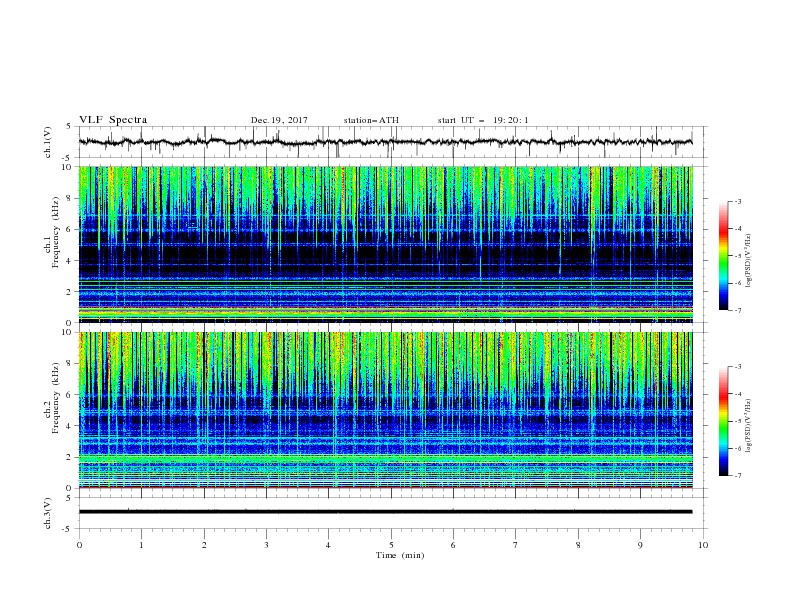Click the "-5" tick on ch.2 colorbar
Image resolution: width=792 pixels, height=612 pixels.
pos(737,421)
